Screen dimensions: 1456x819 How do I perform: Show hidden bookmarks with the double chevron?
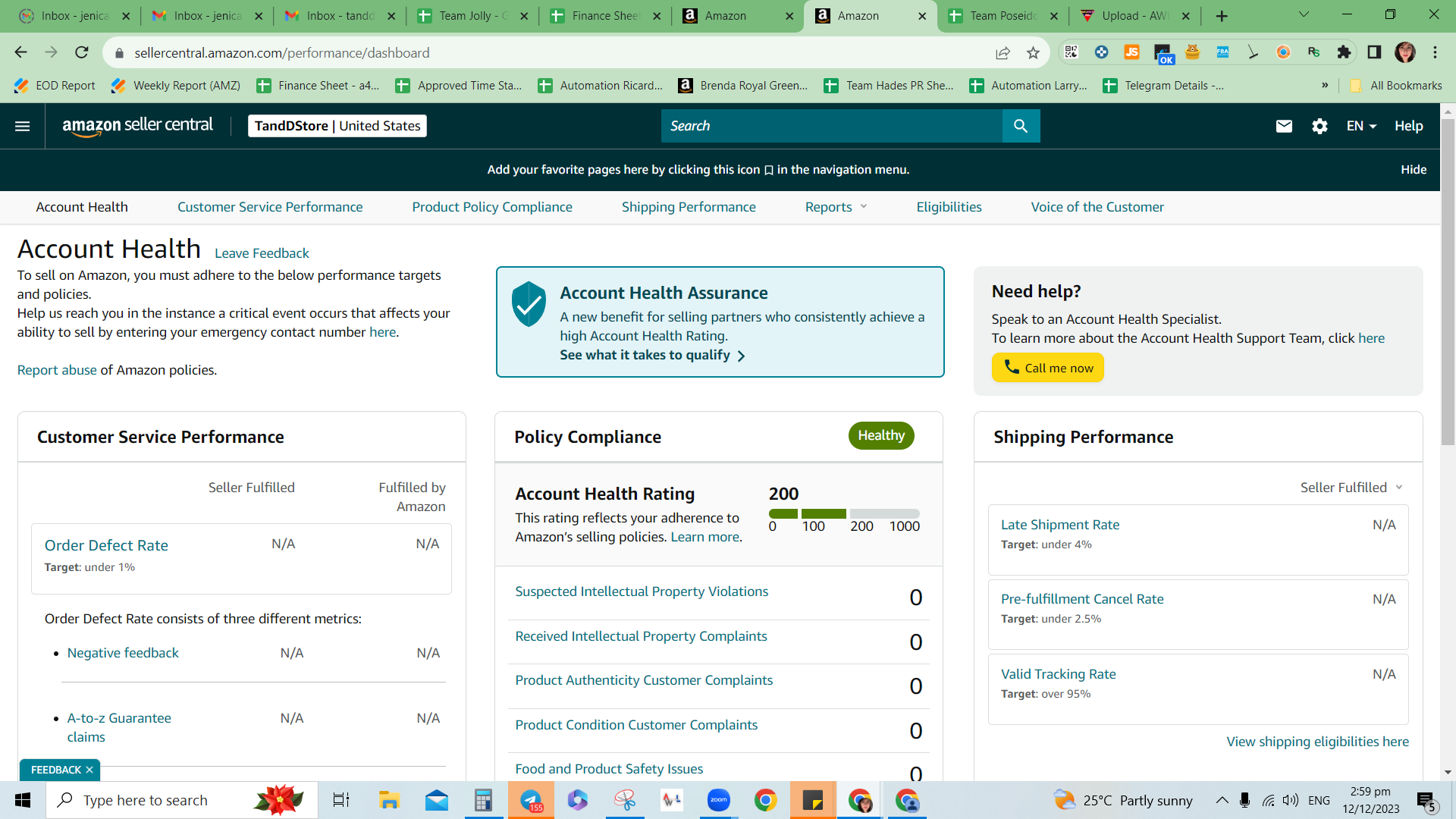pos(1325,85)
